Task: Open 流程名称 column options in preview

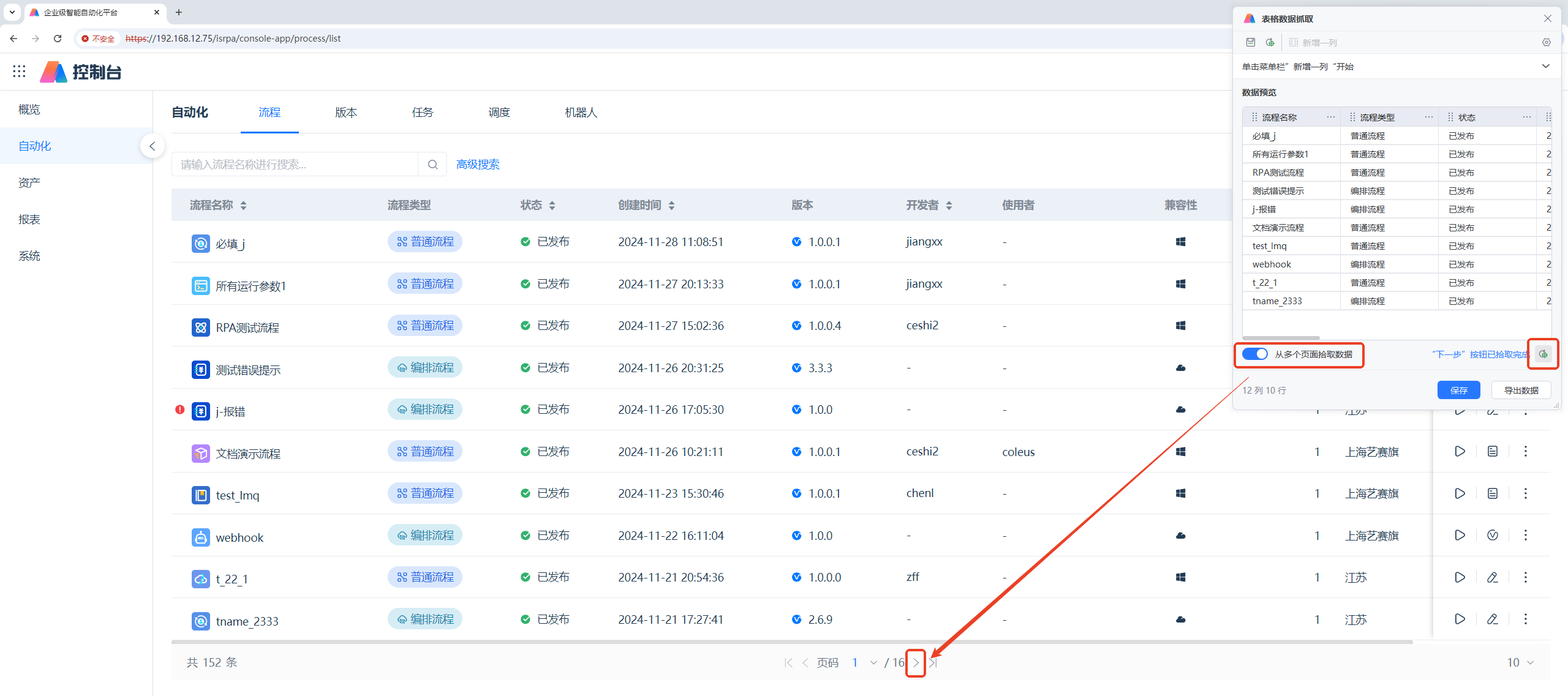Action: [x=1331, y=117]
